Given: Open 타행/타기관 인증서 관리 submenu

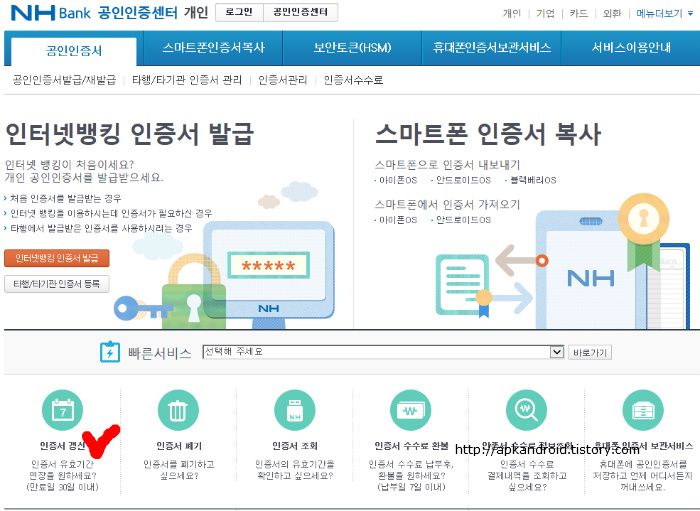Looking at the screenshot, I should click(x=187, y=80).
